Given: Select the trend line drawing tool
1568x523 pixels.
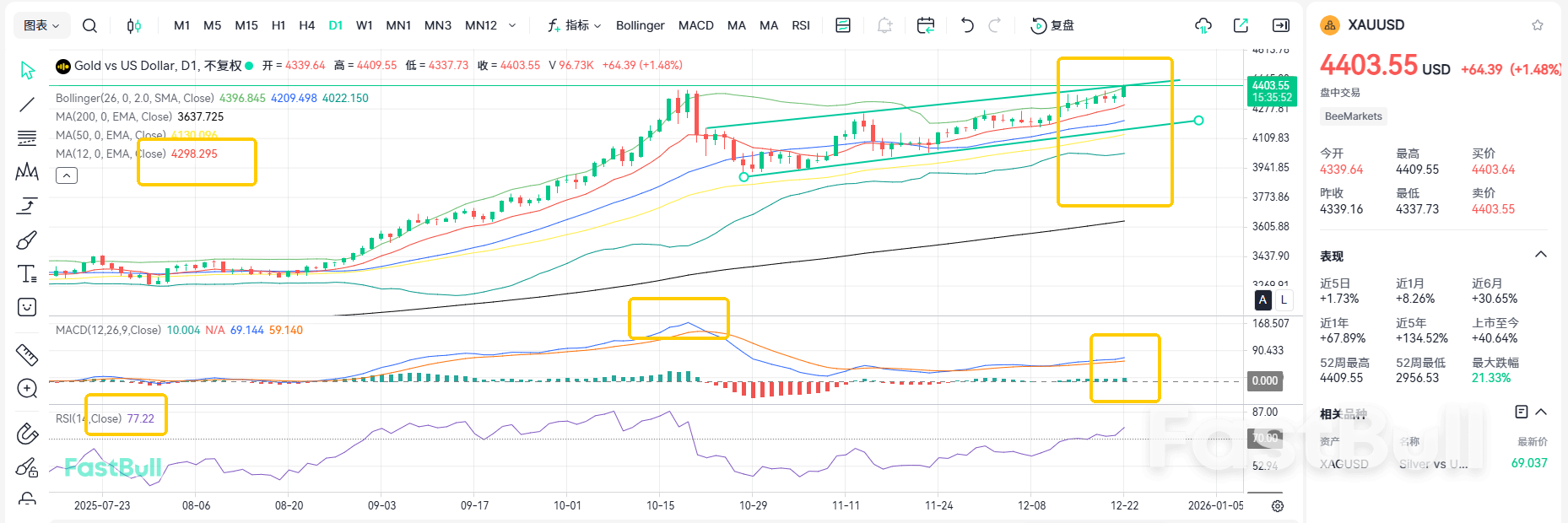Looking at the screenshot, I should (27, 105).
